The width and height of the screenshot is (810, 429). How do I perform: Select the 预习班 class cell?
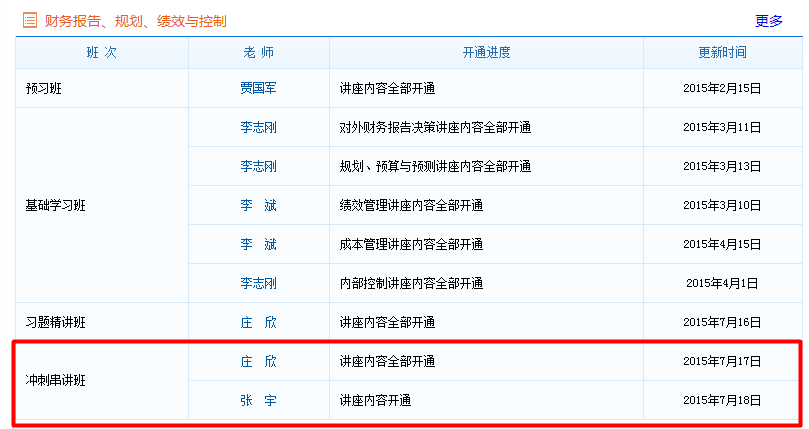pos(102,88)
